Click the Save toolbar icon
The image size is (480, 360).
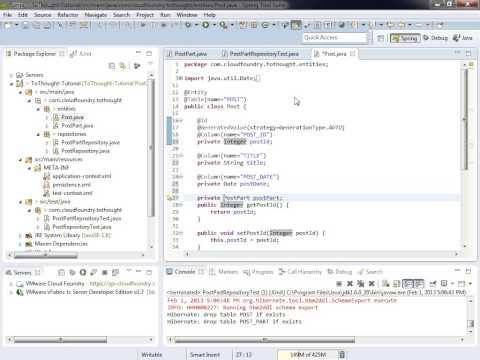click(x=26, y=25)
